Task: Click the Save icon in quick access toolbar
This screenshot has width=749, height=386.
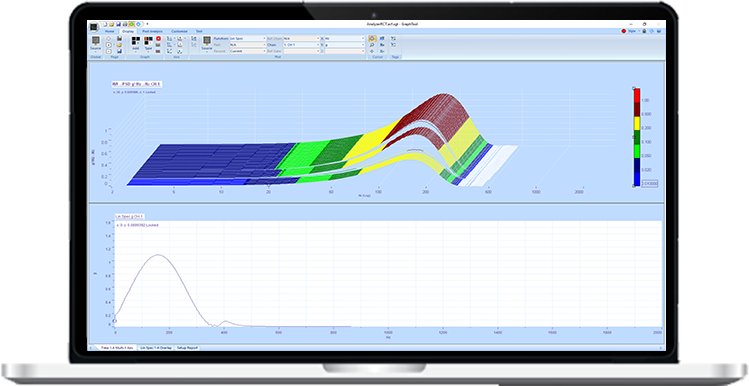Action: point(118,24)
